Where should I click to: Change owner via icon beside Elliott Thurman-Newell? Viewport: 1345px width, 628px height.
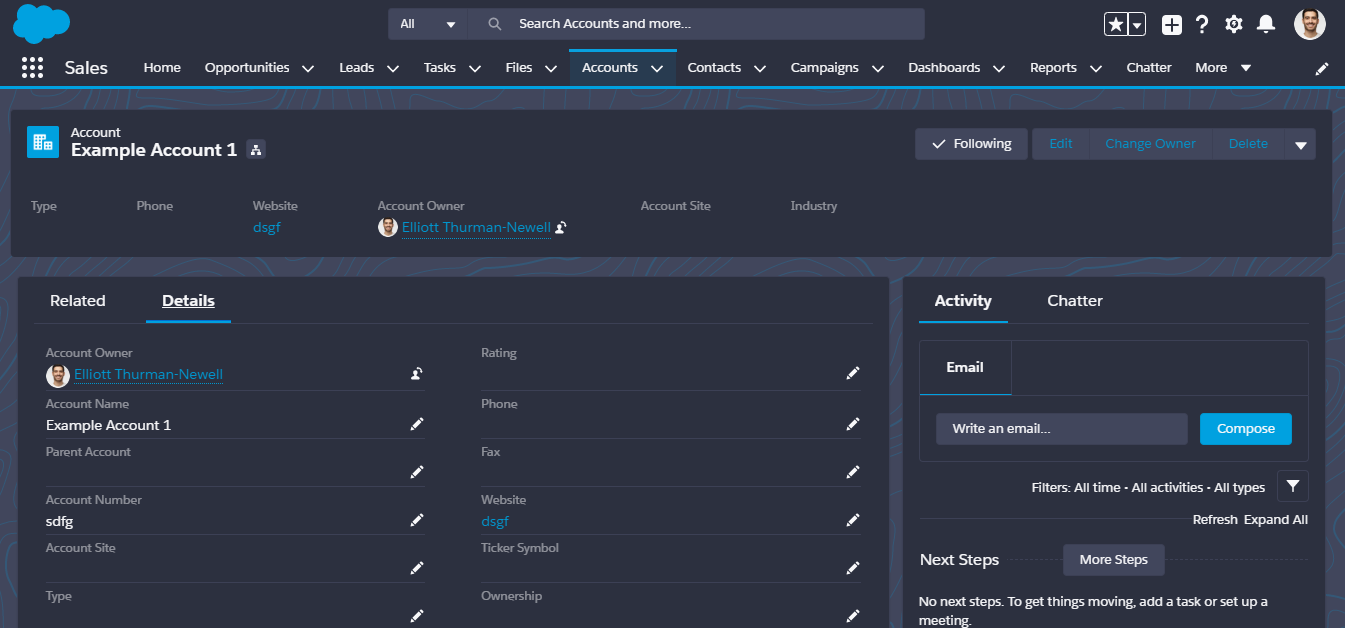tap(561, 227)
